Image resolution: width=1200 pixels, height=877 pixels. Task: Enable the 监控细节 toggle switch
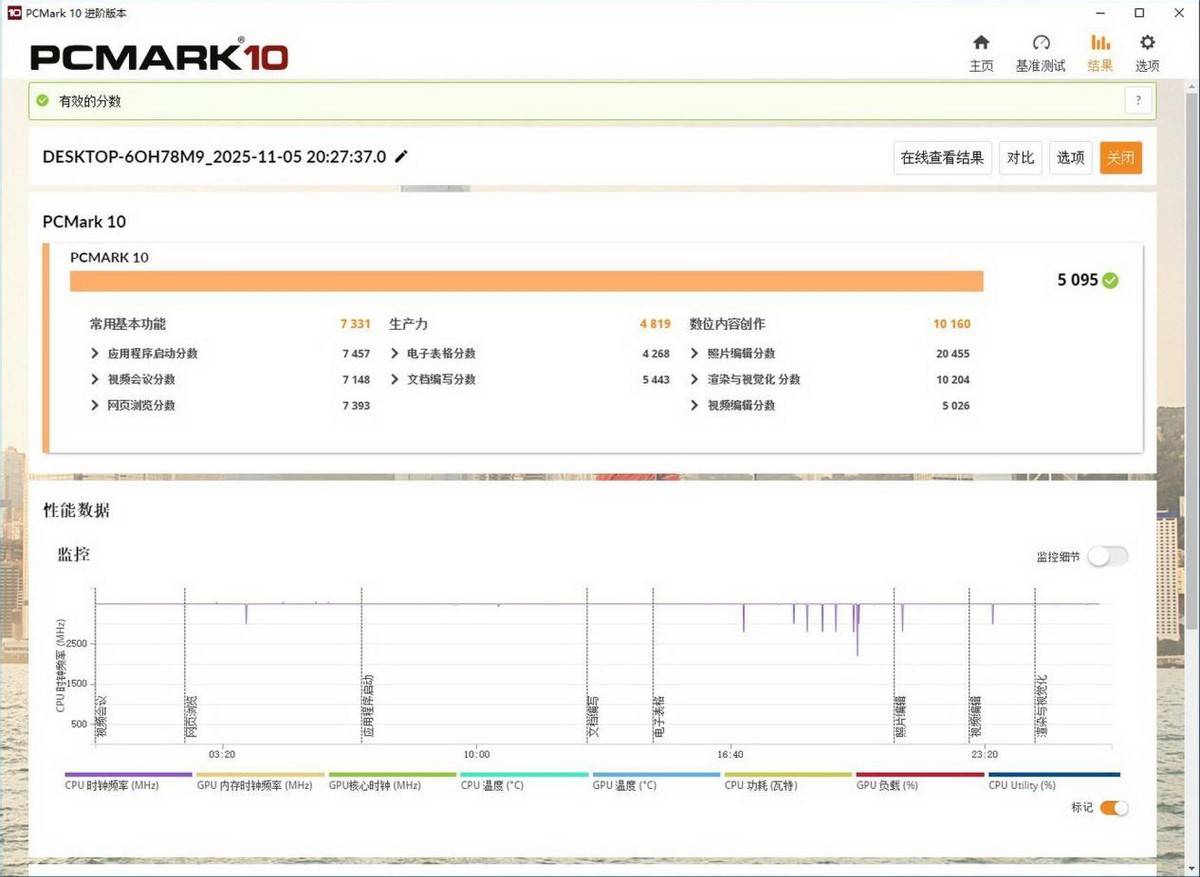tap(1107, 557)
